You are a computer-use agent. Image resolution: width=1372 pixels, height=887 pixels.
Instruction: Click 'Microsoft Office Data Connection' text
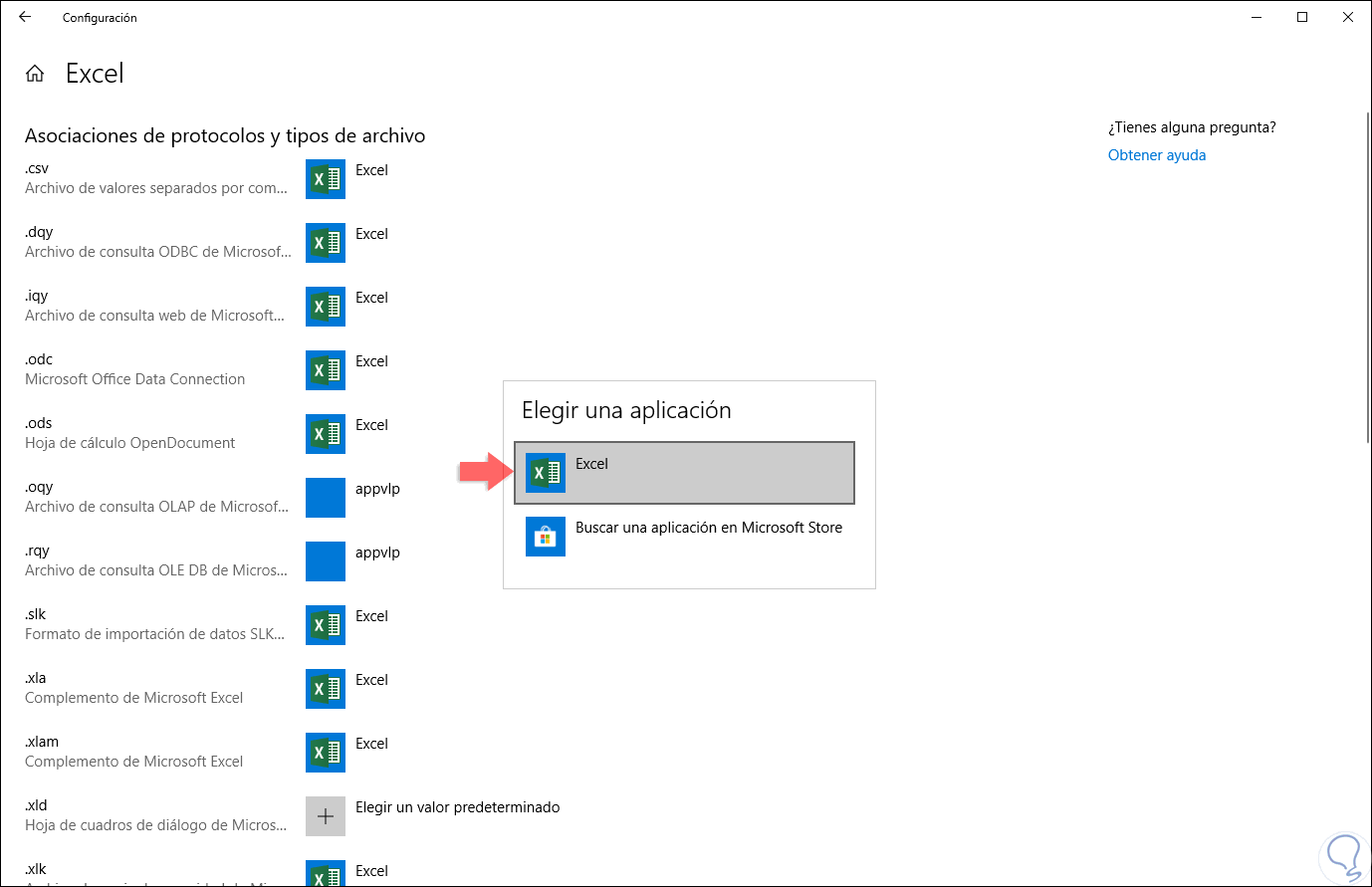[x=134, y=379]
